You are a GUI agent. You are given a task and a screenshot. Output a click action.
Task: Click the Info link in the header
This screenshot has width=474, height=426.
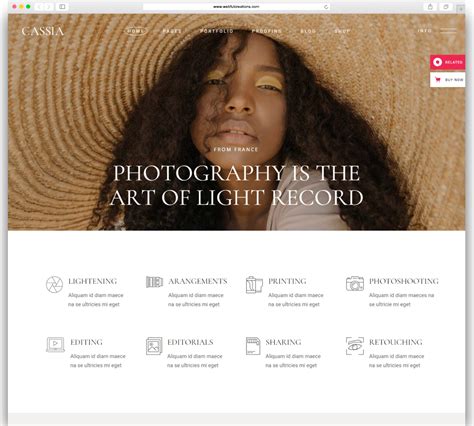tap(425, 31)
